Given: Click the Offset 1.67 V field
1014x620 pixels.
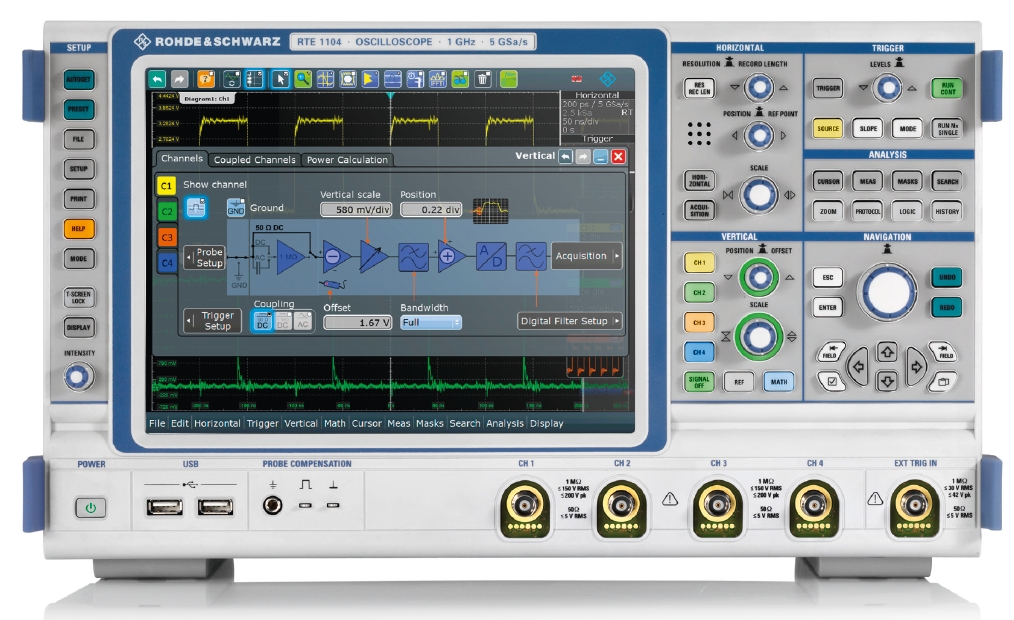Looking at the screenshot, I should click(x=358, y=322).
